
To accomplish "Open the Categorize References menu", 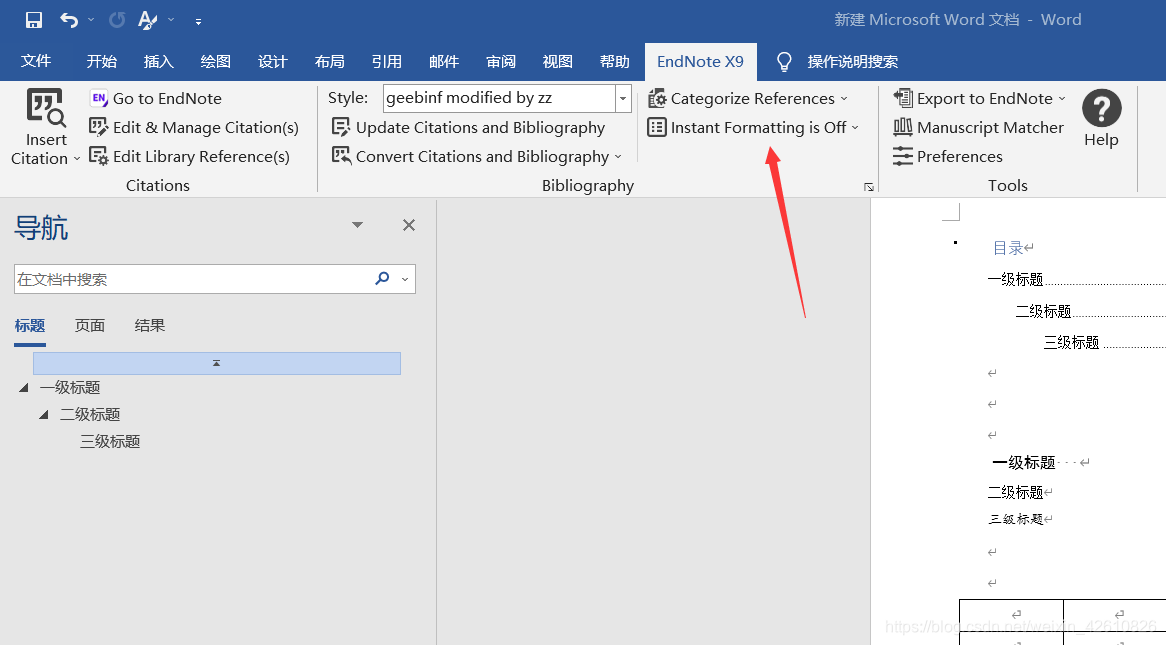I will click(748, 98).
